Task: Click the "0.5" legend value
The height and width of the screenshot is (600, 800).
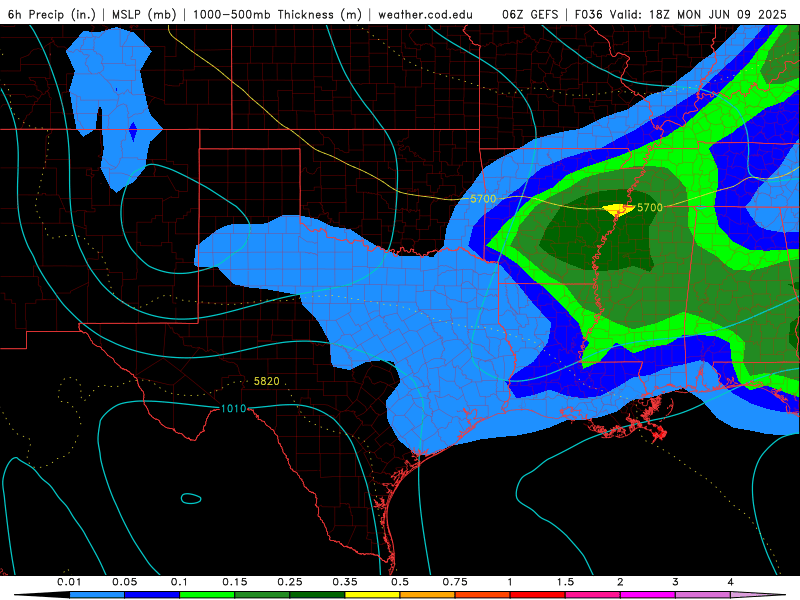Action: point(400,582)
